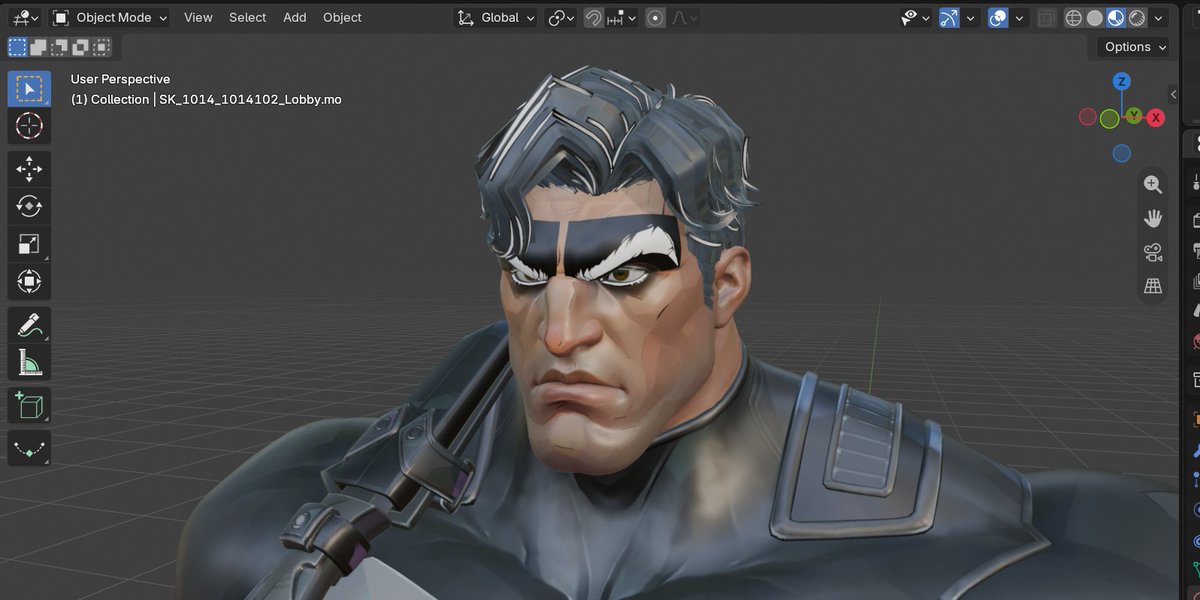This screenshot has width=1200, height=600.
Task: Select the Rotate tool
Action: (x=29, y=207)
